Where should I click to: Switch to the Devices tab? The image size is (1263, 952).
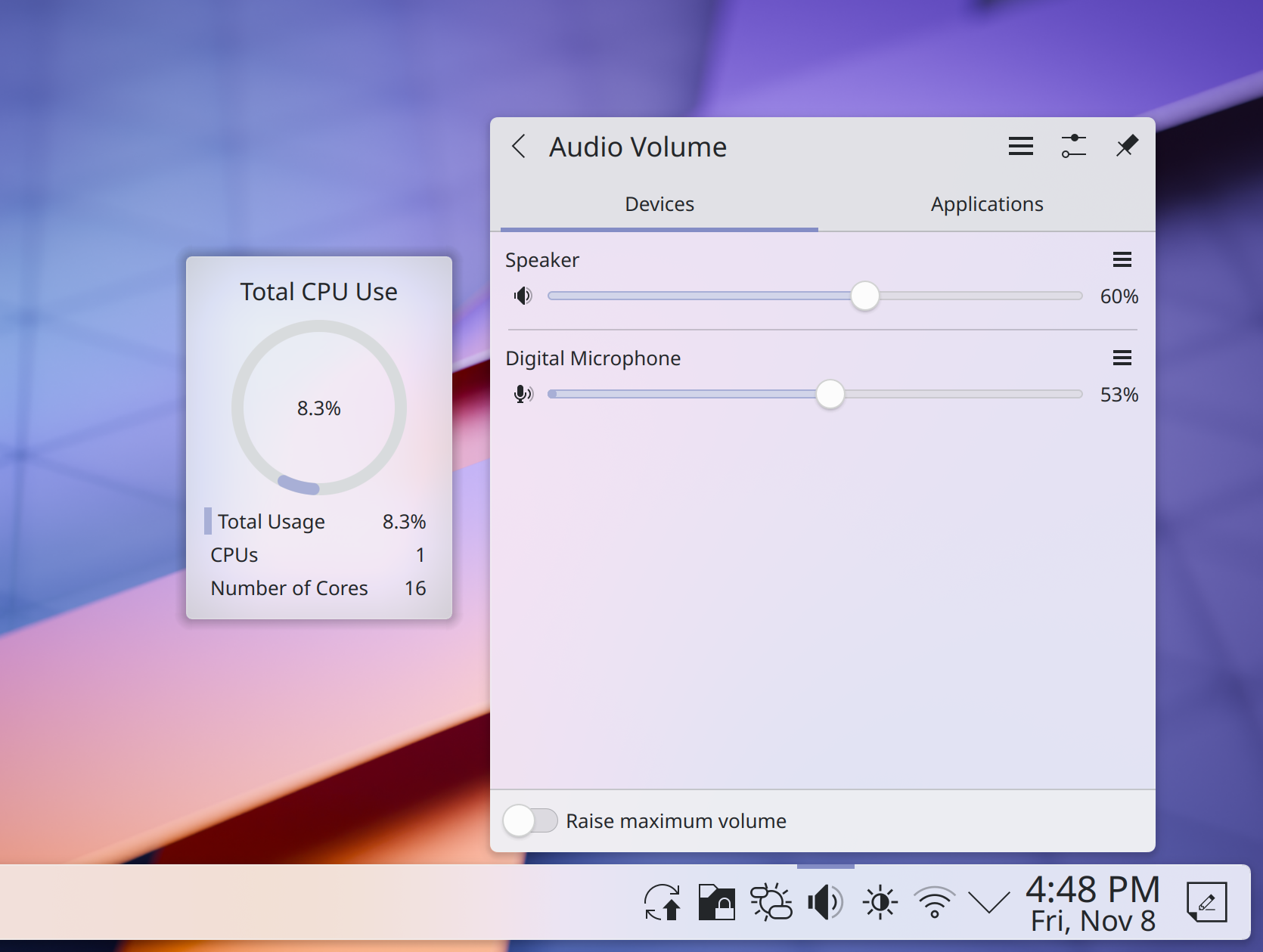point(659,204)
